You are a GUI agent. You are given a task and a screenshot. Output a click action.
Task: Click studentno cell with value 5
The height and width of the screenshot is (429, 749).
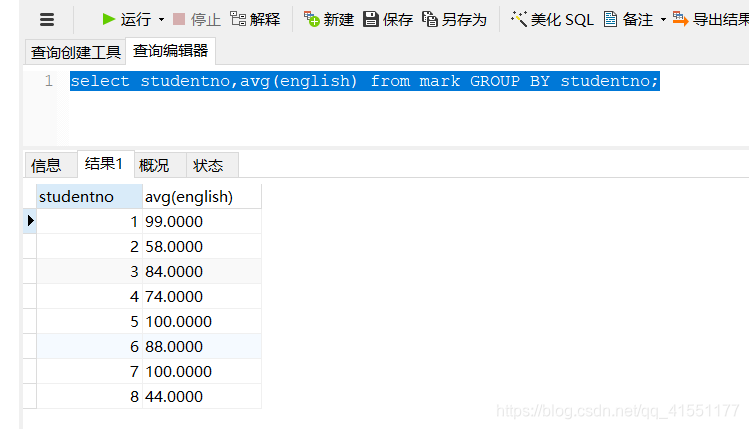point(89,321)
